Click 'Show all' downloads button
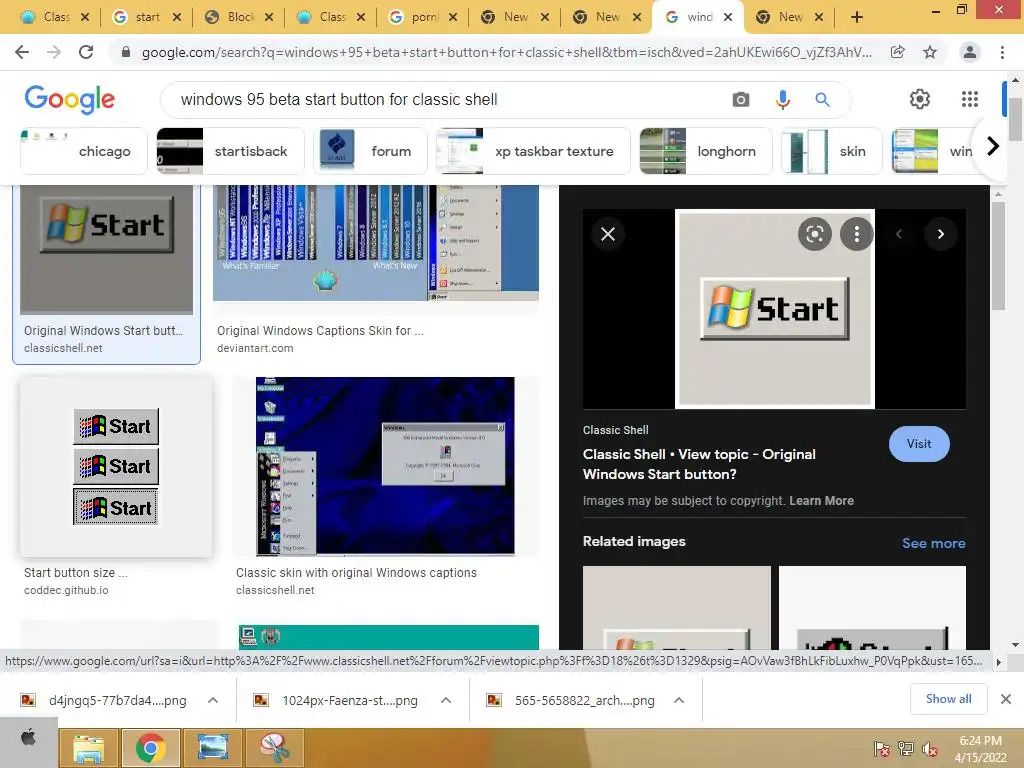 pyautogui.click(x=948, y=699)
